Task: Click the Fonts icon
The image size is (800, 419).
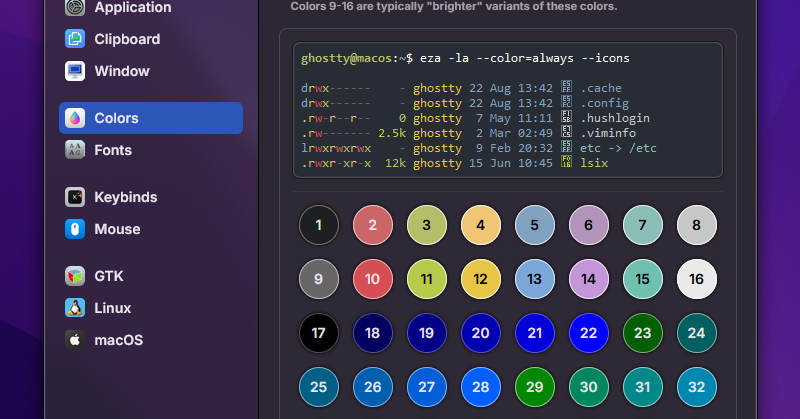Action: 75,150
